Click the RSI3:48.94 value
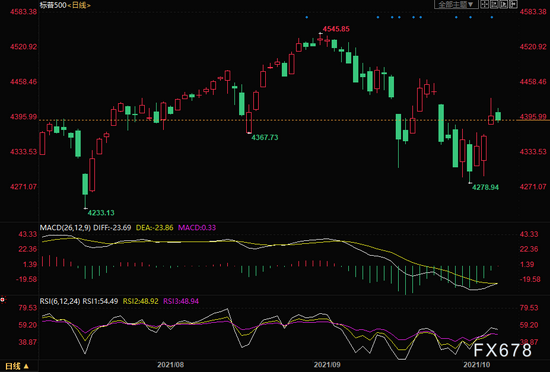Image resolution: width=550 pixels, height=372 pixels. point(181,301)
